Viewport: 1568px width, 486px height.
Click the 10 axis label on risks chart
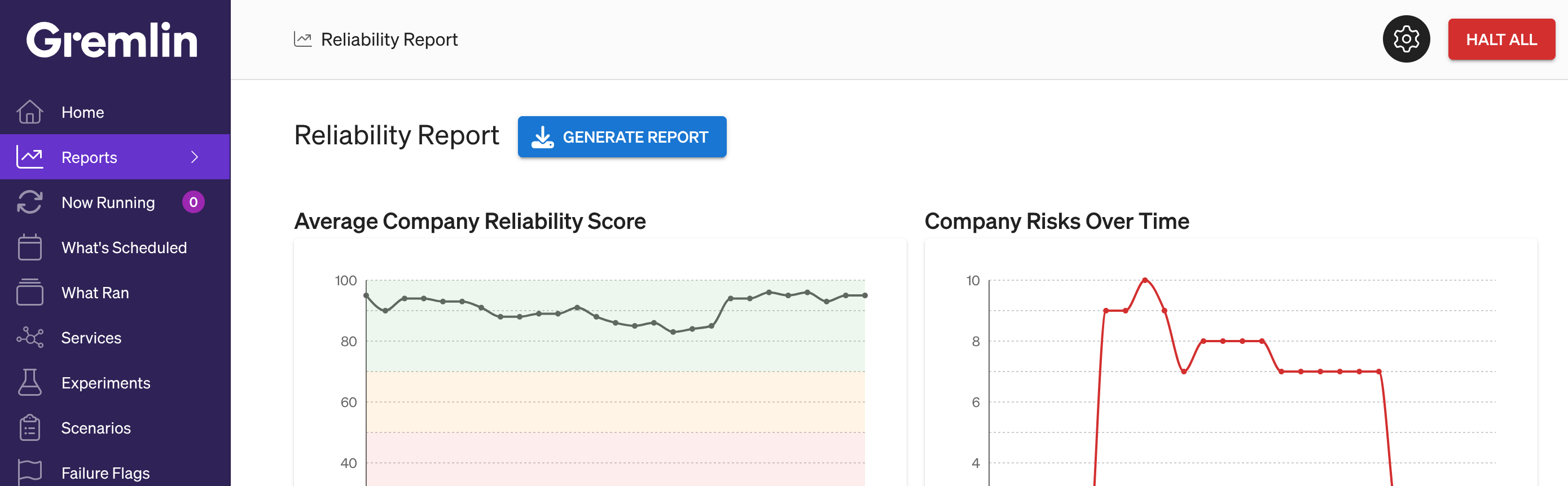pos(973,280)
